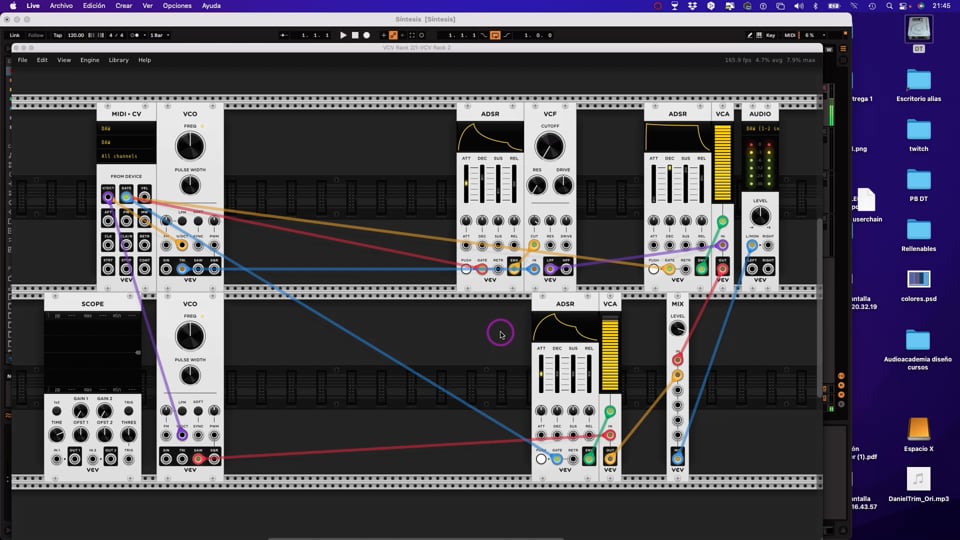Click the Tap tempo button
The height and width of the screenshot is (540, 960).
coord(58,36)
